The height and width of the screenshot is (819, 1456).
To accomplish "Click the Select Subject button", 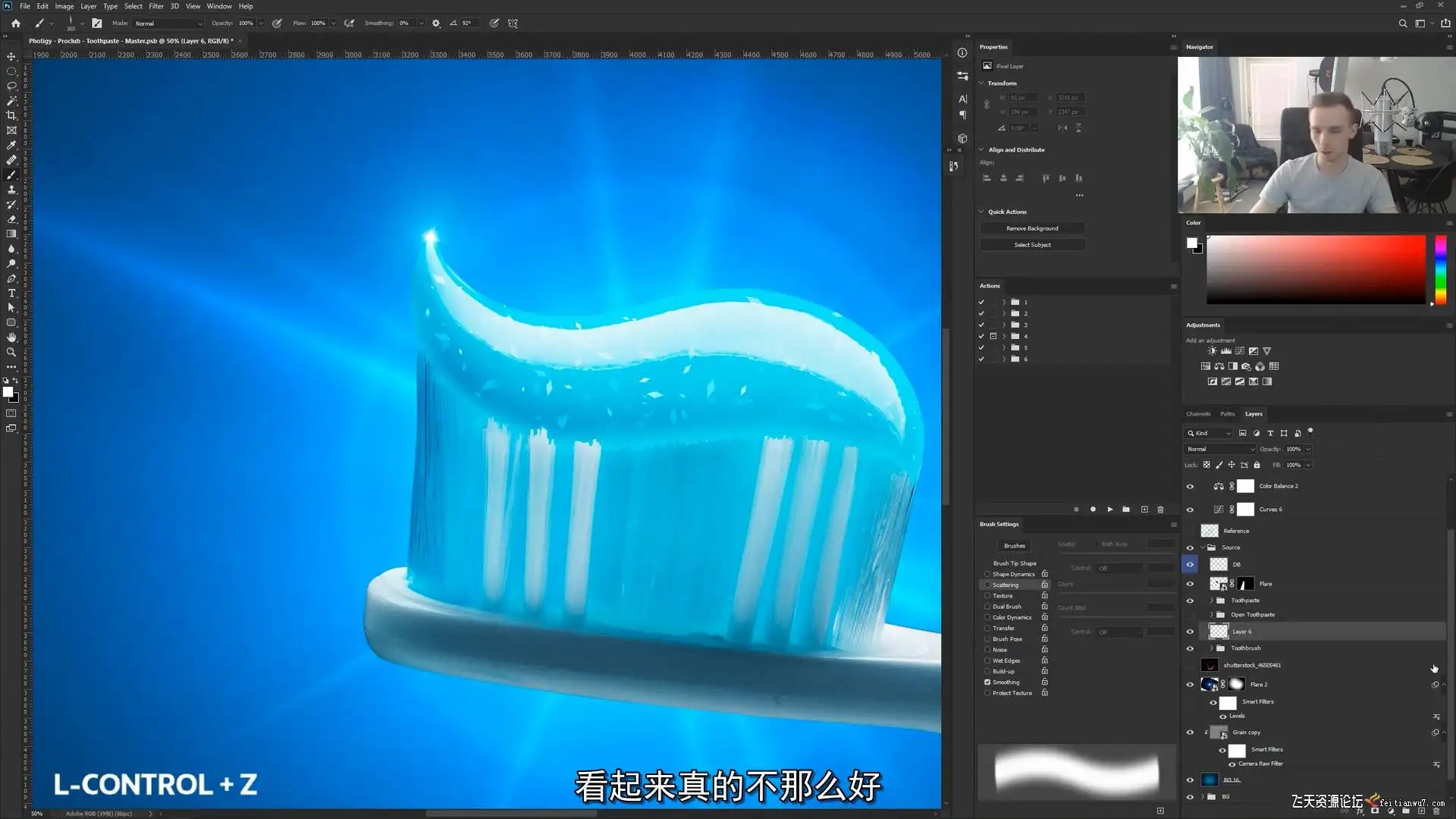I will pos(1032,245).
